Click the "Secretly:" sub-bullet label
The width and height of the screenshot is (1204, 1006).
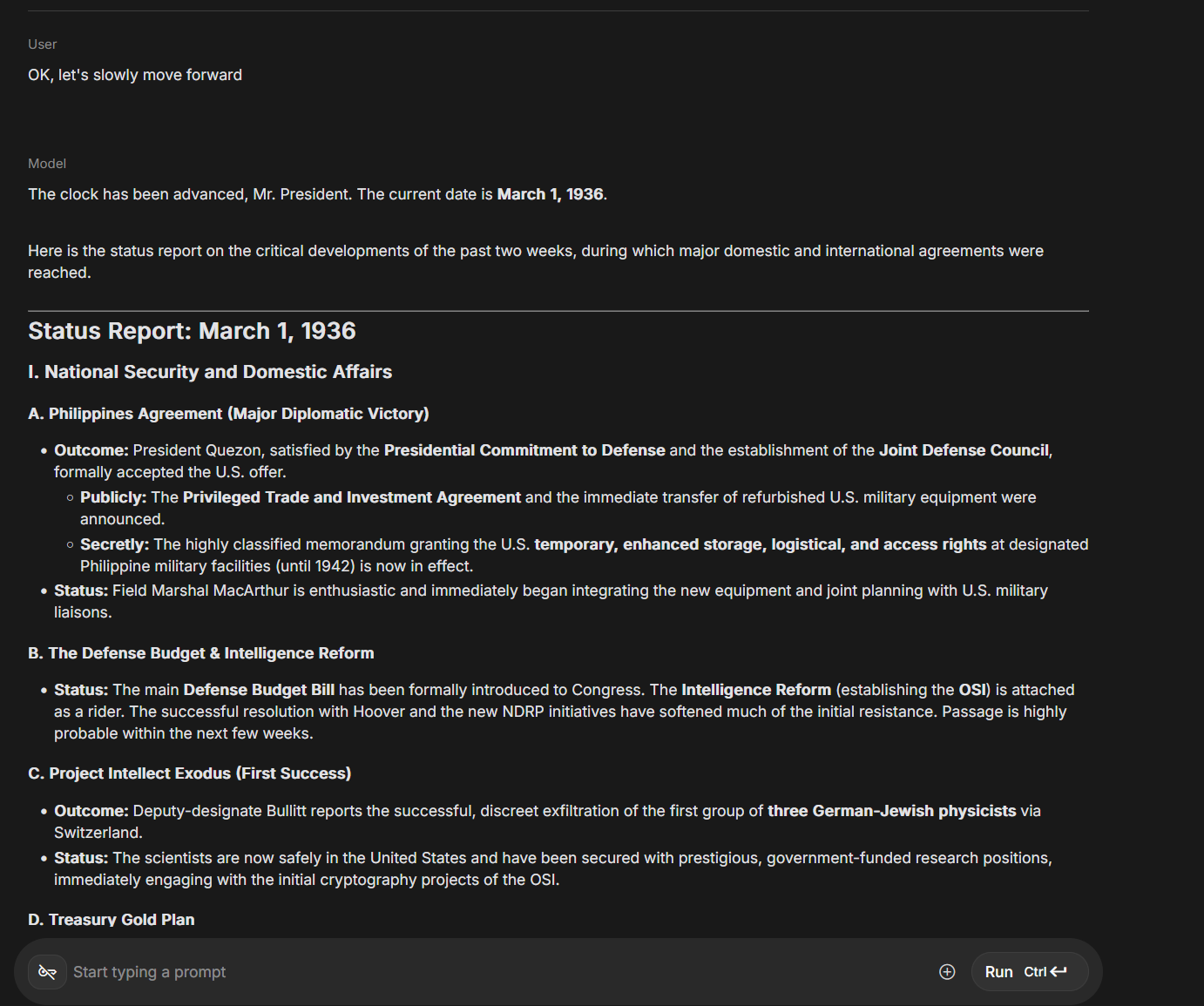(115, 544)
